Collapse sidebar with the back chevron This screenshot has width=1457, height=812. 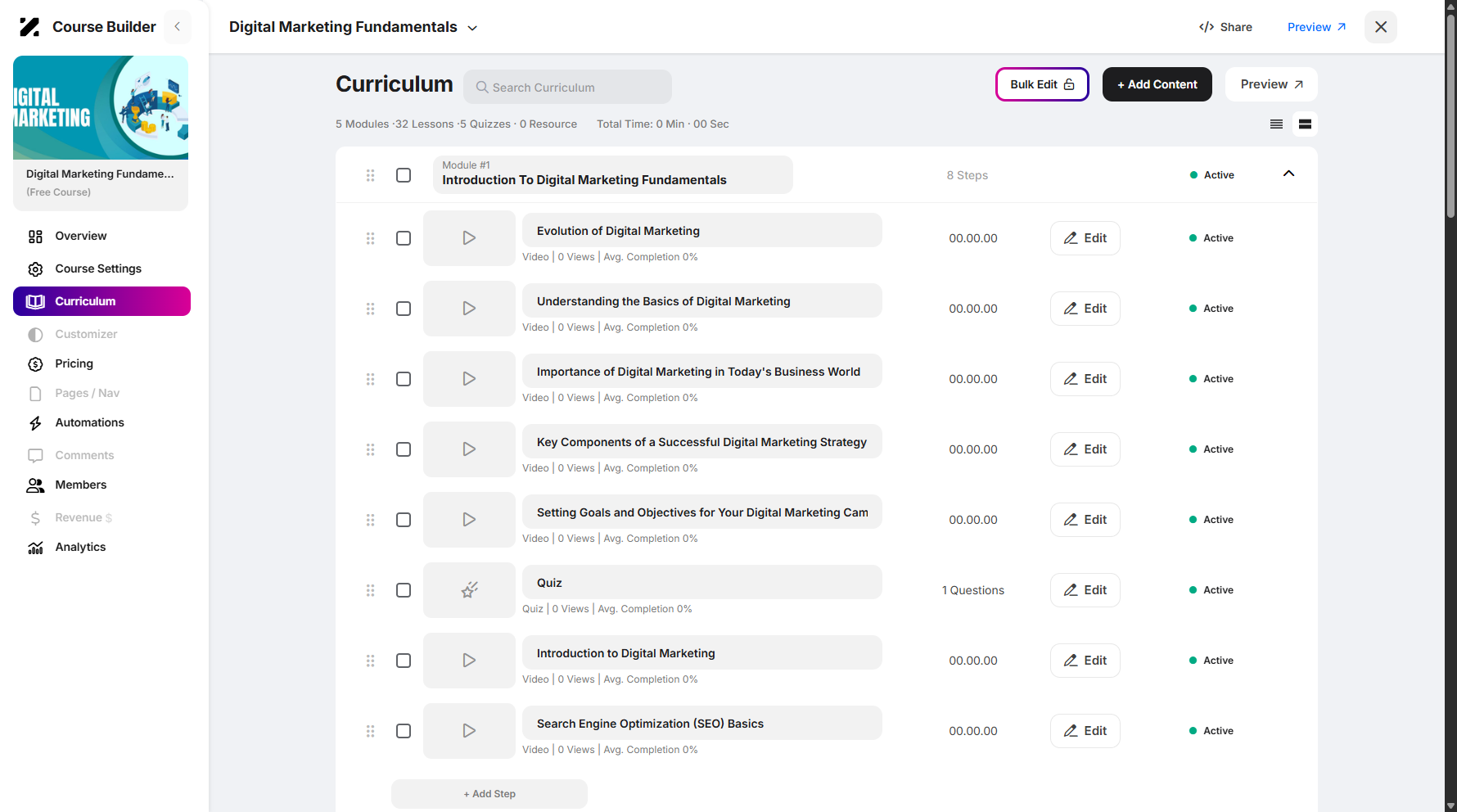tap(177, 27)
